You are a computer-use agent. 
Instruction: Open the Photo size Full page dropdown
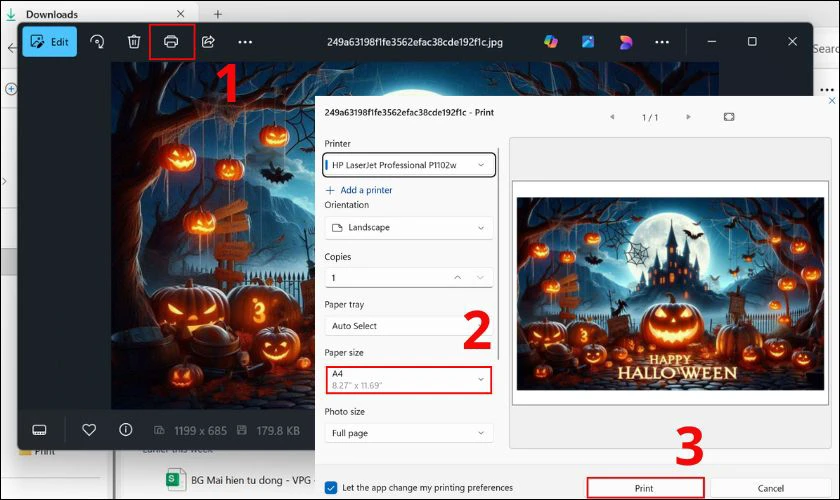(409, 433)
